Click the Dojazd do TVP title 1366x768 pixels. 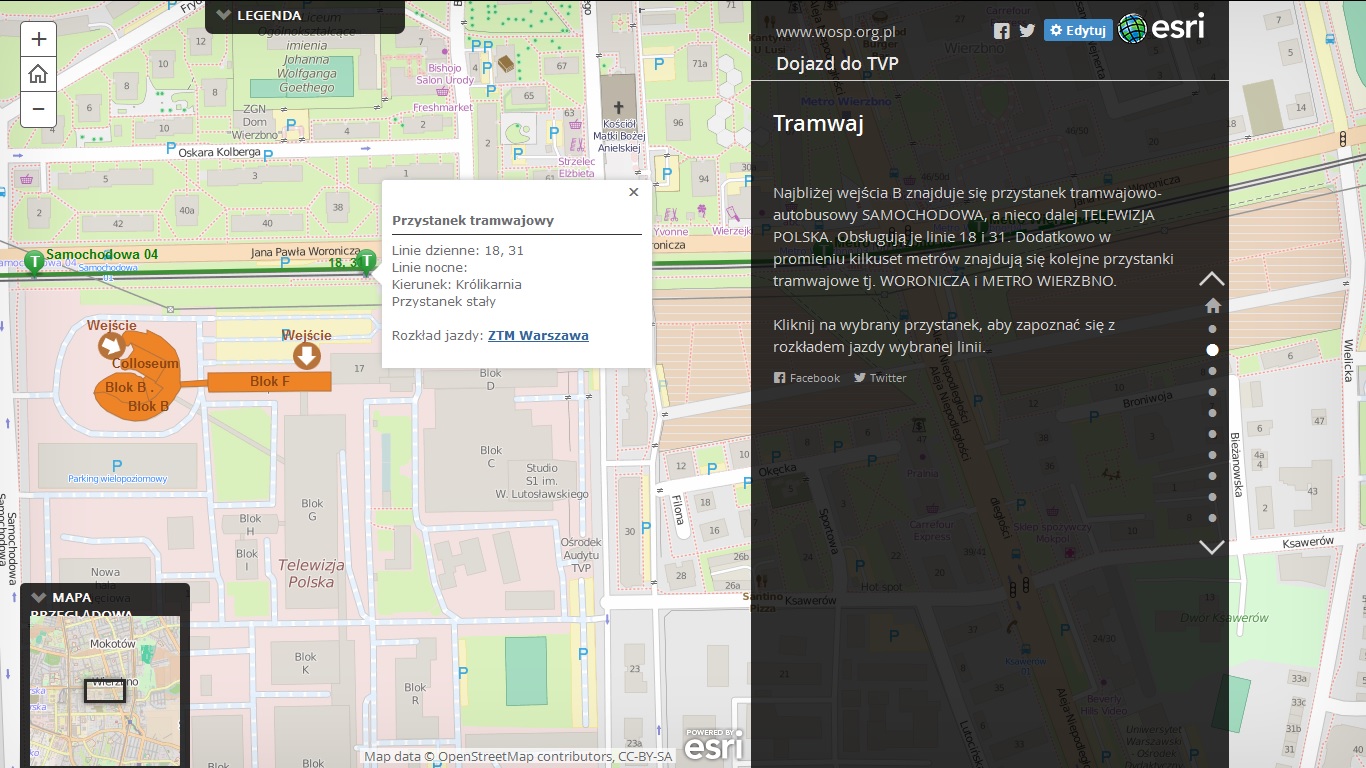(837, 64)
